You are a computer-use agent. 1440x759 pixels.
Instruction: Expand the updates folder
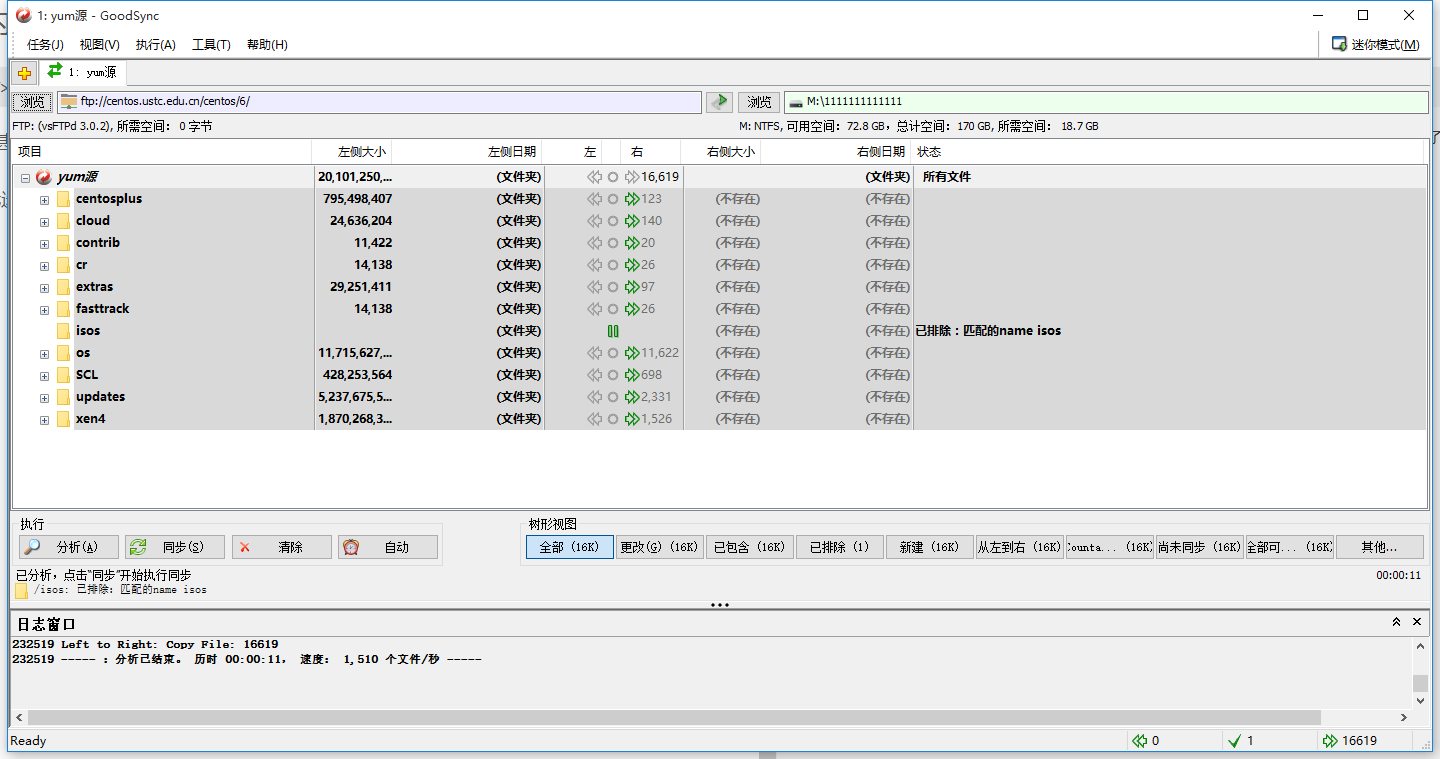coord(44,398)
